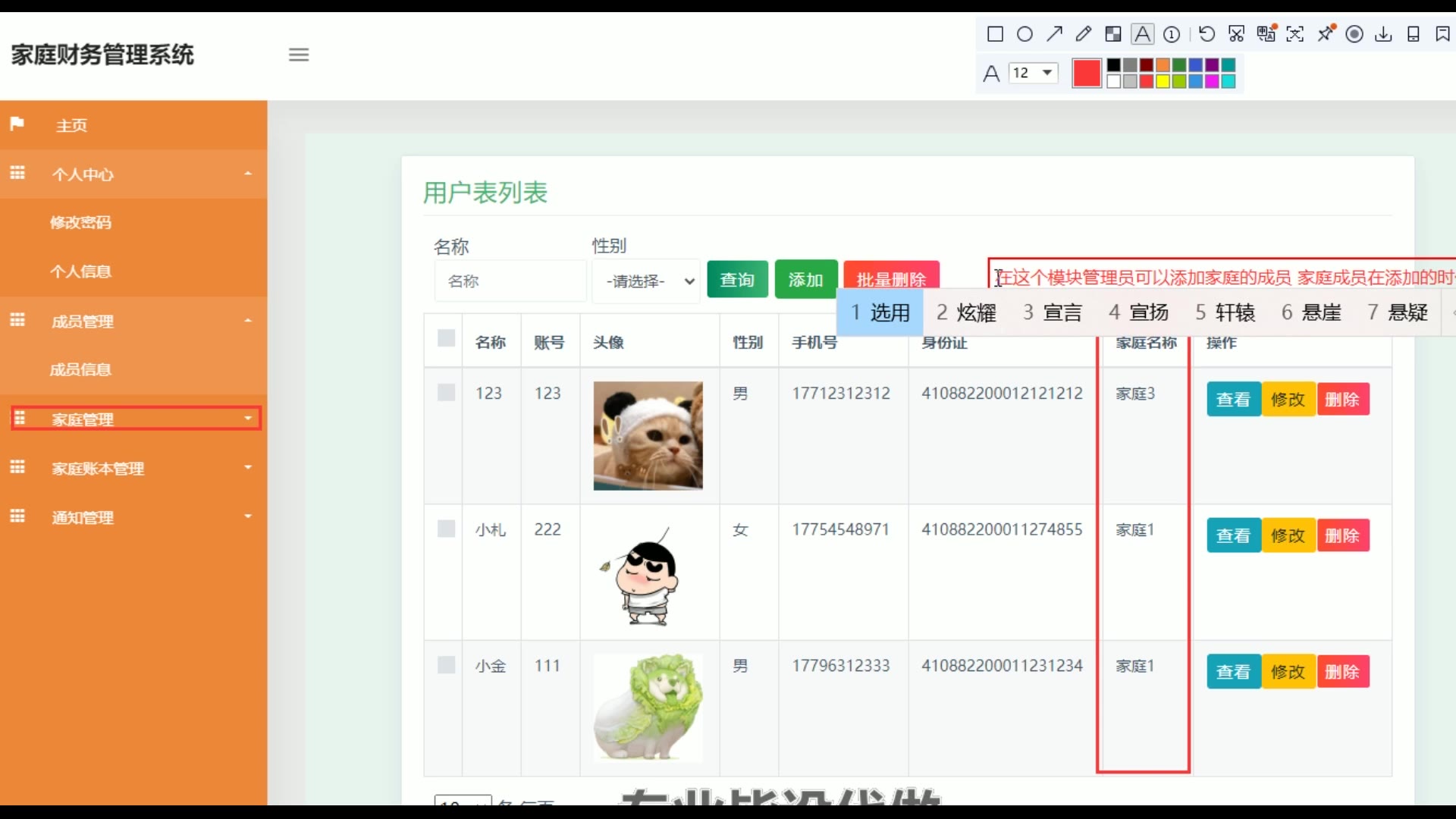Expand the 家庭账本管理 sidebar section
The height and width of the screenshot is (819, 1456).
click(133, 468)
